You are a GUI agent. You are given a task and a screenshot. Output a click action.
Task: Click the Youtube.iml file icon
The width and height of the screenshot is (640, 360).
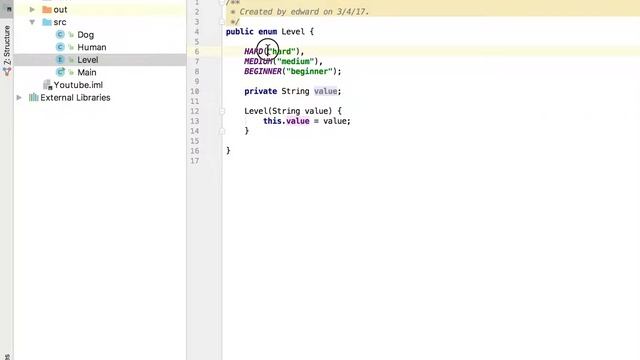click(47, 85)
